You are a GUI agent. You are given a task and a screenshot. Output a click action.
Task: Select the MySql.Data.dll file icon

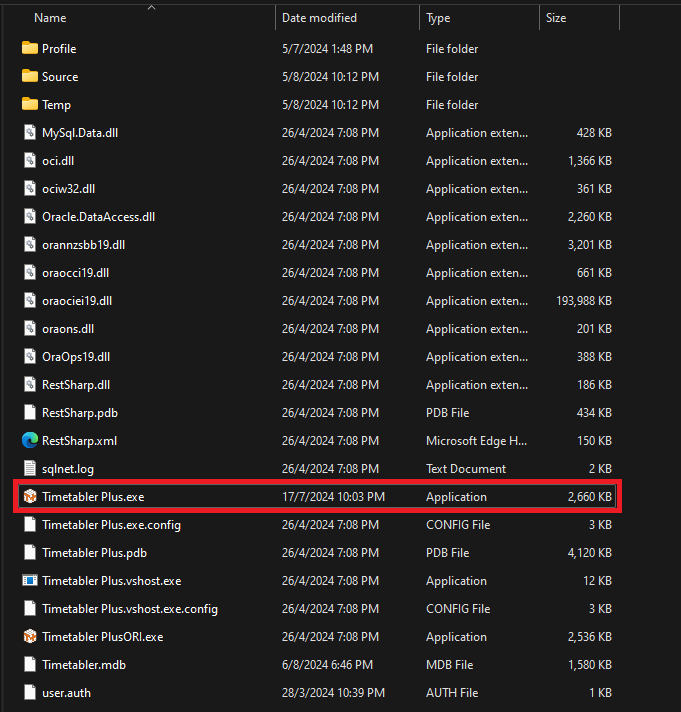point(30,133)
